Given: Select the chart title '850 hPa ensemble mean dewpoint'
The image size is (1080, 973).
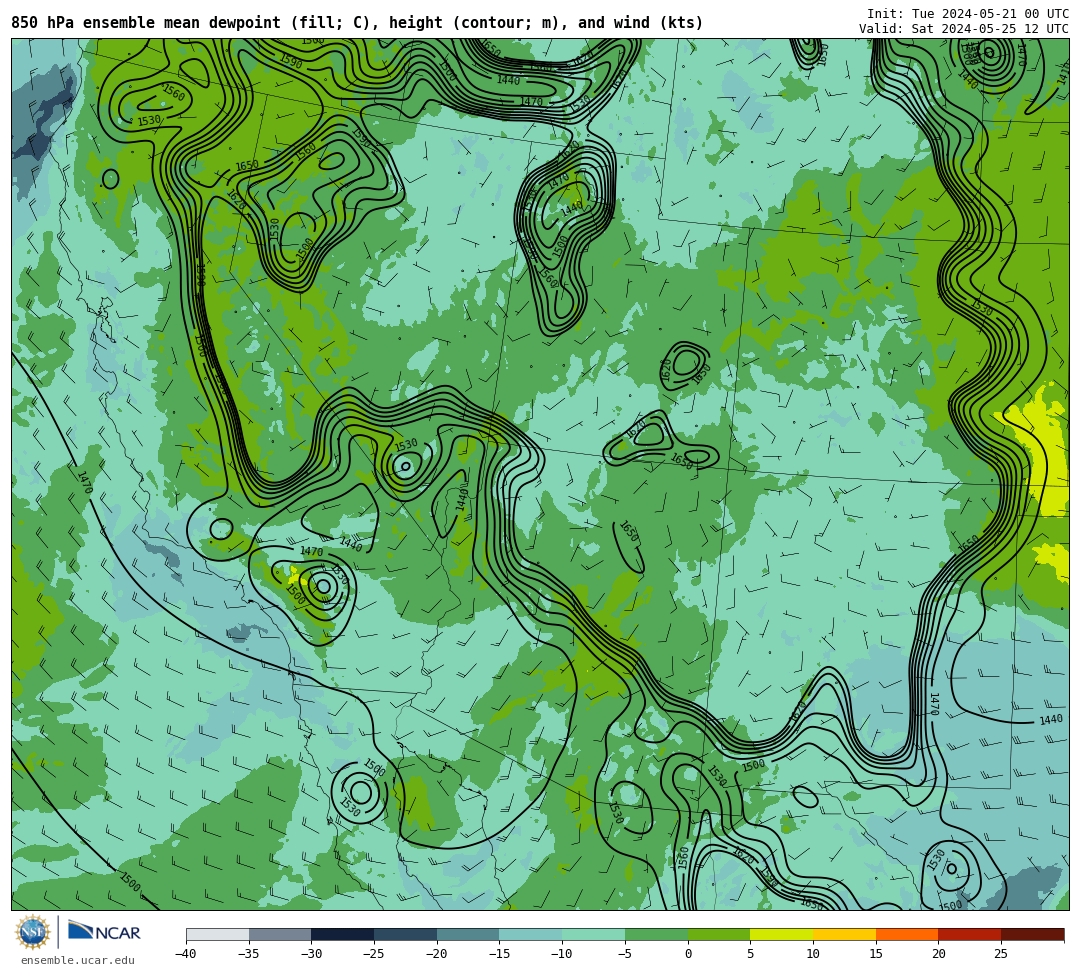Looking at the screenshot, I should click(145, 23).
